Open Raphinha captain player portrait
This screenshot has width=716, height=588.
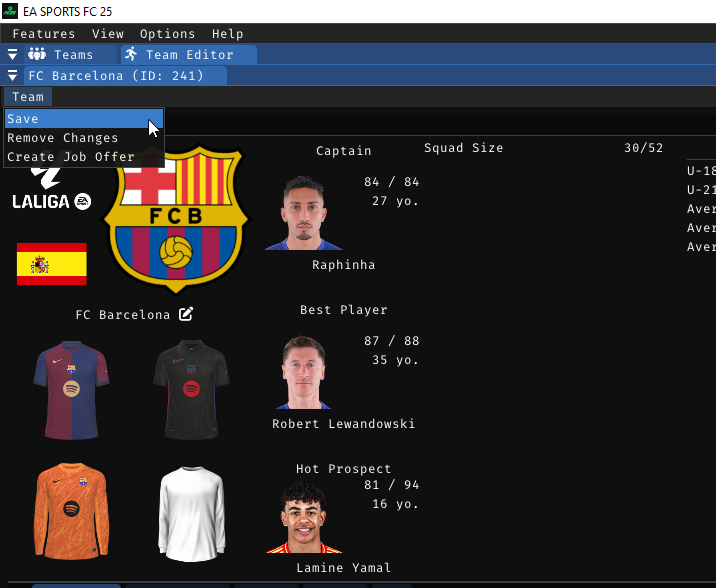tap(304, 213)
